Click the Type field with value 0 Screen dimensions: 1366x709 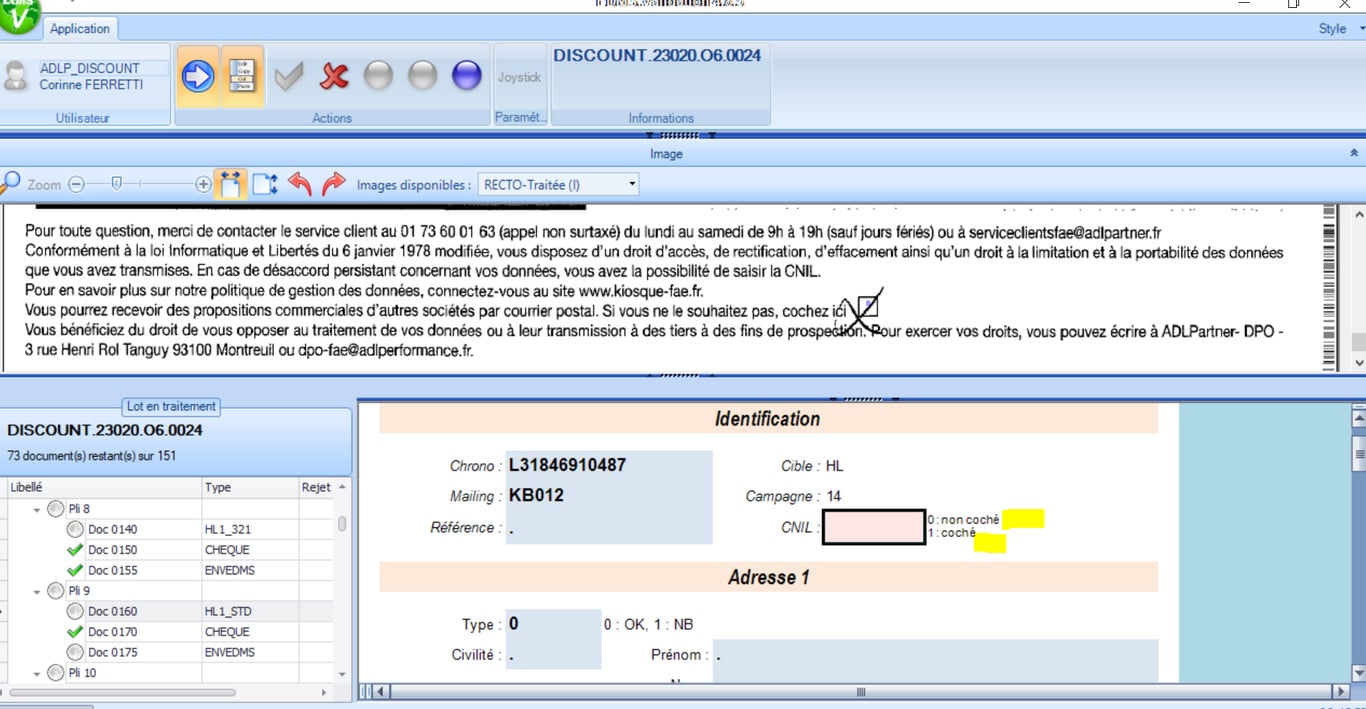pos(553,624)
